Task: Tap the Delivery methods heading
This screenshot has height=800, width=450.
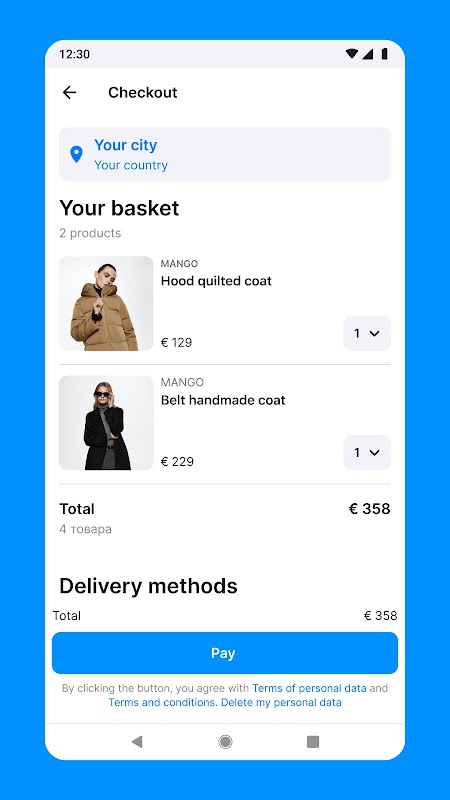Action: [148, 586]
